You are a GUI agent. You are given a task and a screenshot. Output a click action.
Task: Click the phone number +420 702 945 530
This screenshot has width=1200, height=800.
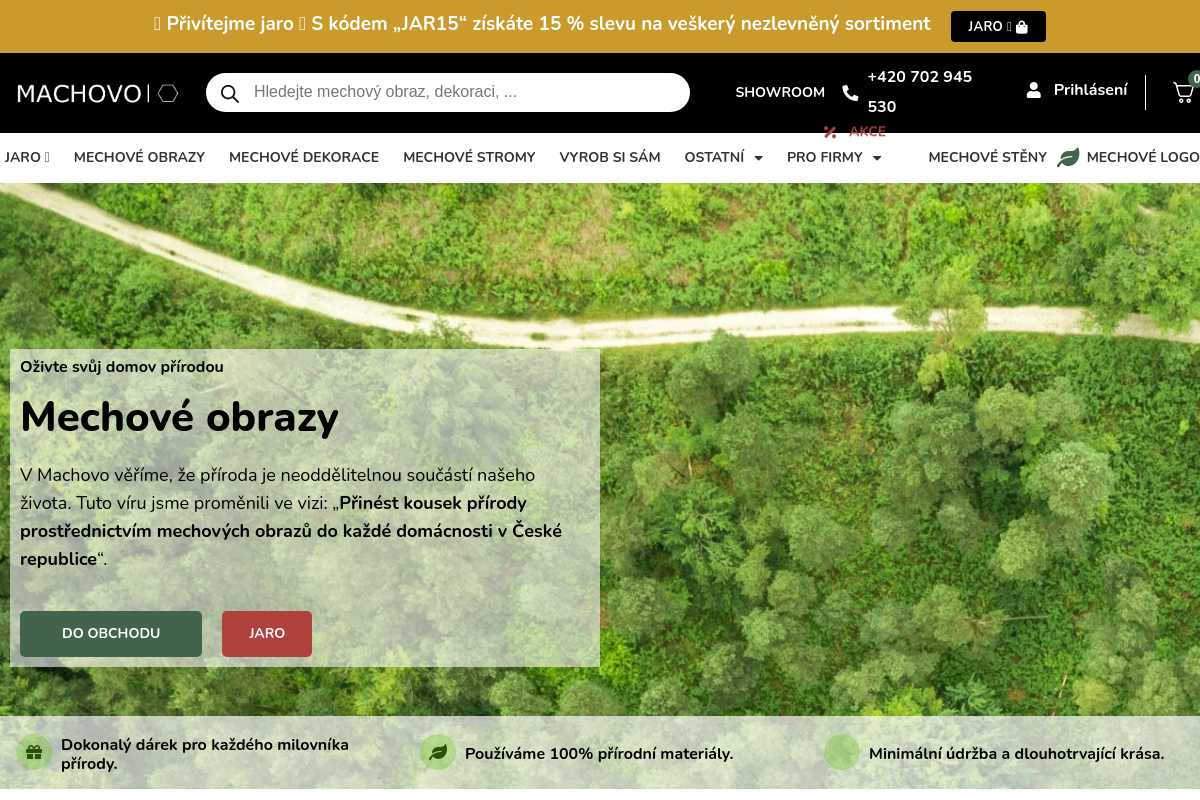click(x=920, y=92)
